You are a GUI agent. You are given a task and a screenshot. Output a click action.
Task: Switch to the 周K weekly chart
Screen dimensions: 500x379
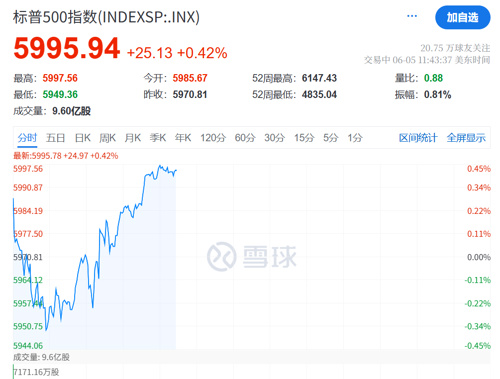click(107, 138)
